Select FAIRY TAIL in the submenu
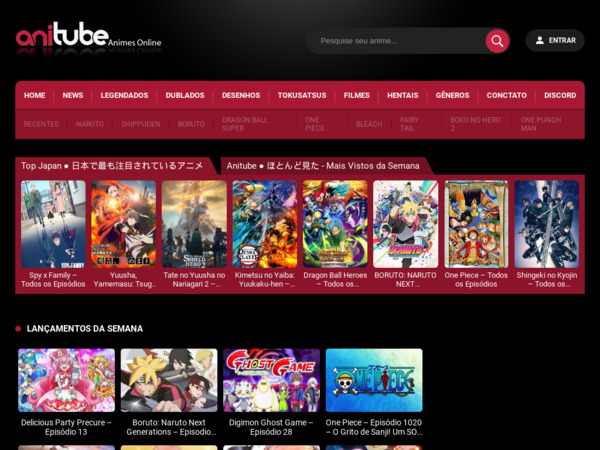This screenshot has height=450, width=600. point(409,124)
